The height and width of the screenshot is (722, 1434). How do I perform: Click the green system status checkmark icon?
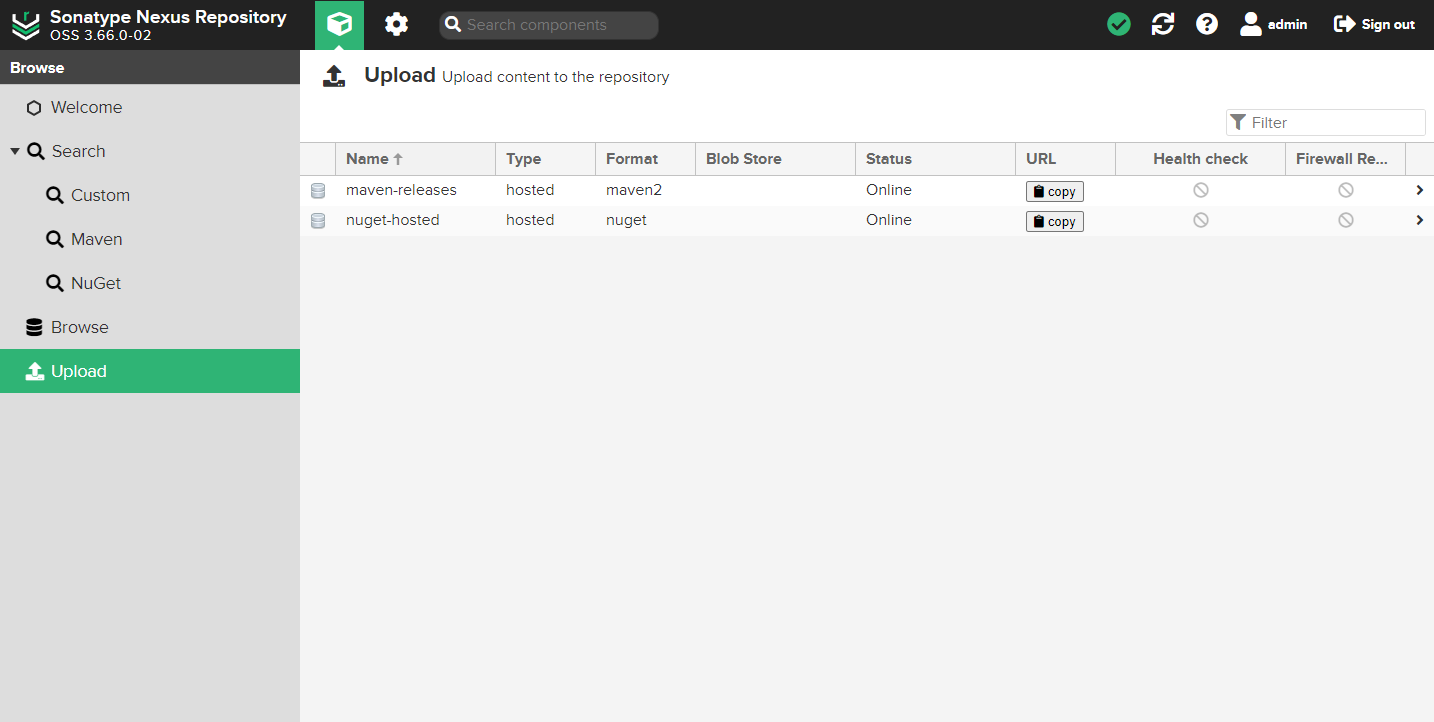1119,24
